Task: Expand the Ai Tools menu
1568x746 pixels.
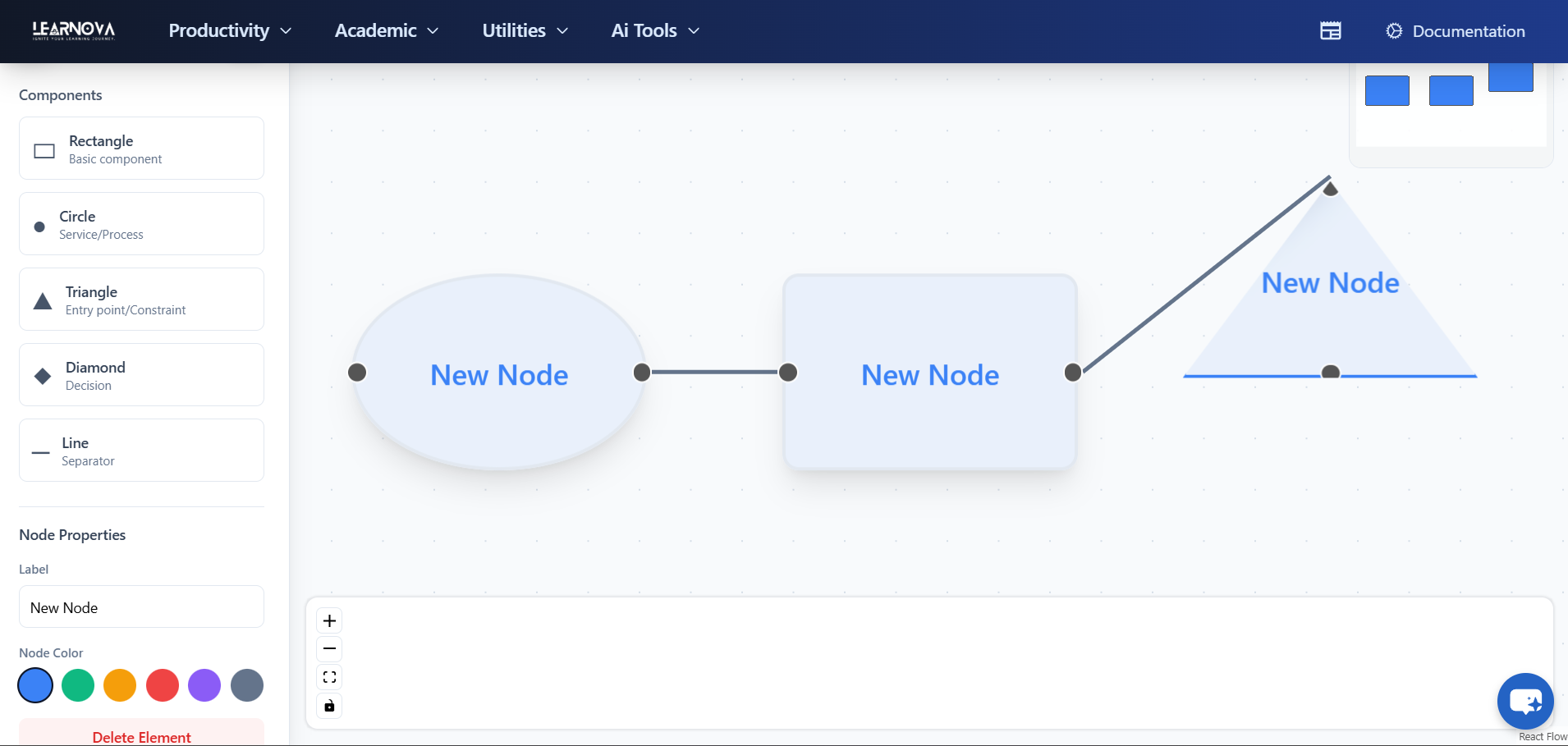Action: tap(653, 30)
